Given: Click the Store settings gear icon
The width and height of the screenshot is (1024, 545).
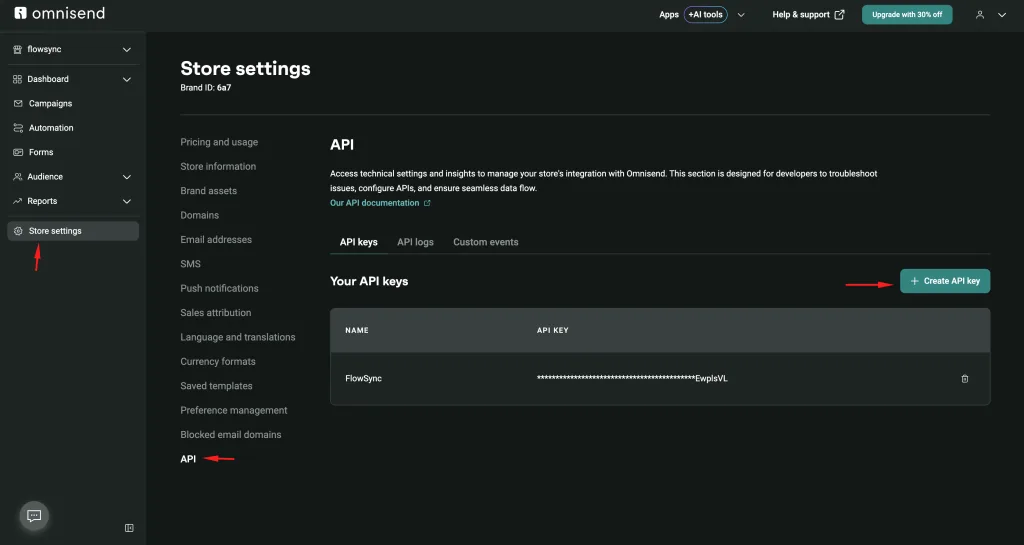Looking at the screenshot, I should pyautogui.click(x=18, y=231).
